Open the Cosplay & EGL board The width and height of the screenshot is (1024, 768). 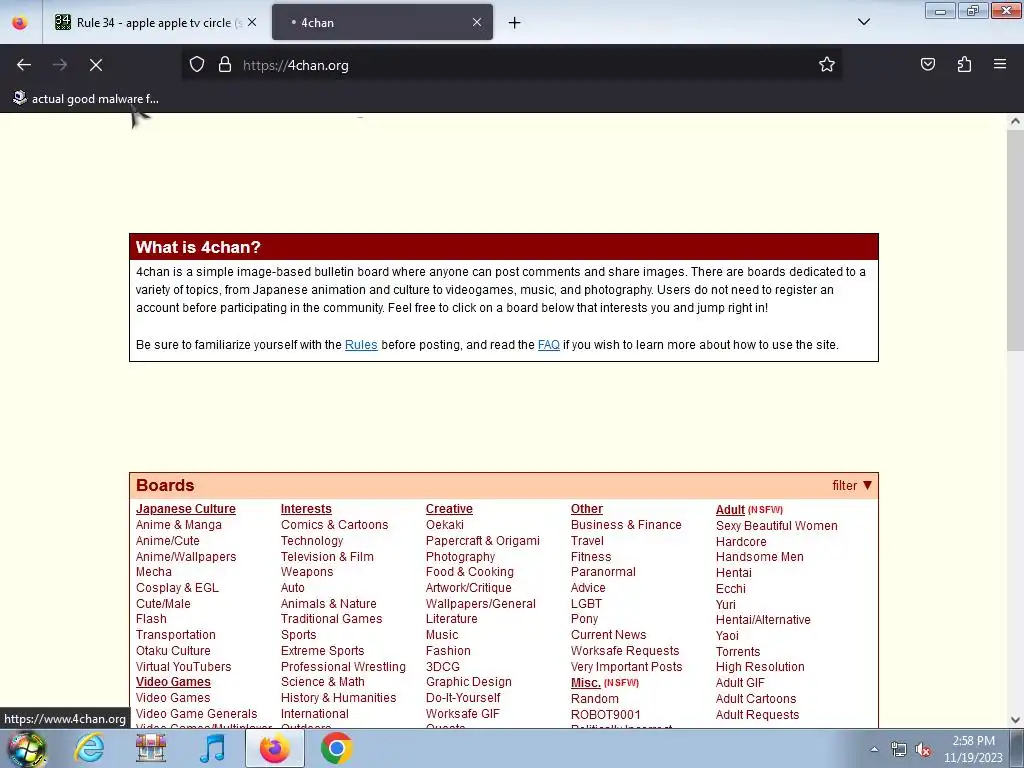[x=177, y=588]
